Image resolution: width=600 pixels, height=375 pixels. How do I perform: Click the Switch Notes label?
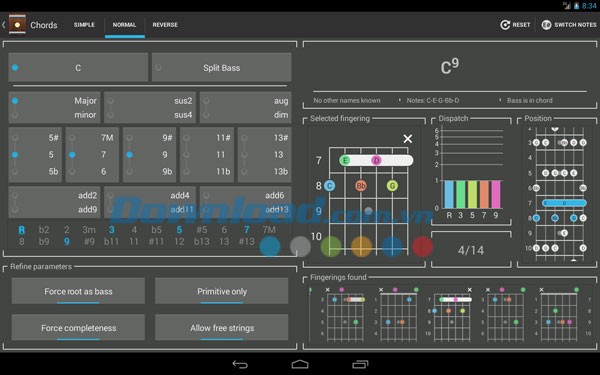tap(575, 24)
